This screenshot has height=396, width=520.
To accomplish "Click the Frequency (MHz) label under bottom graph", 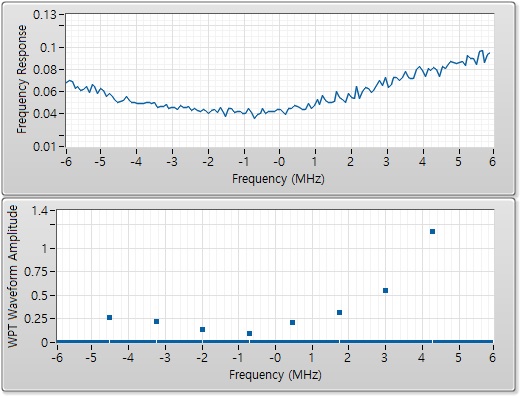I will [x=275, y=375].
